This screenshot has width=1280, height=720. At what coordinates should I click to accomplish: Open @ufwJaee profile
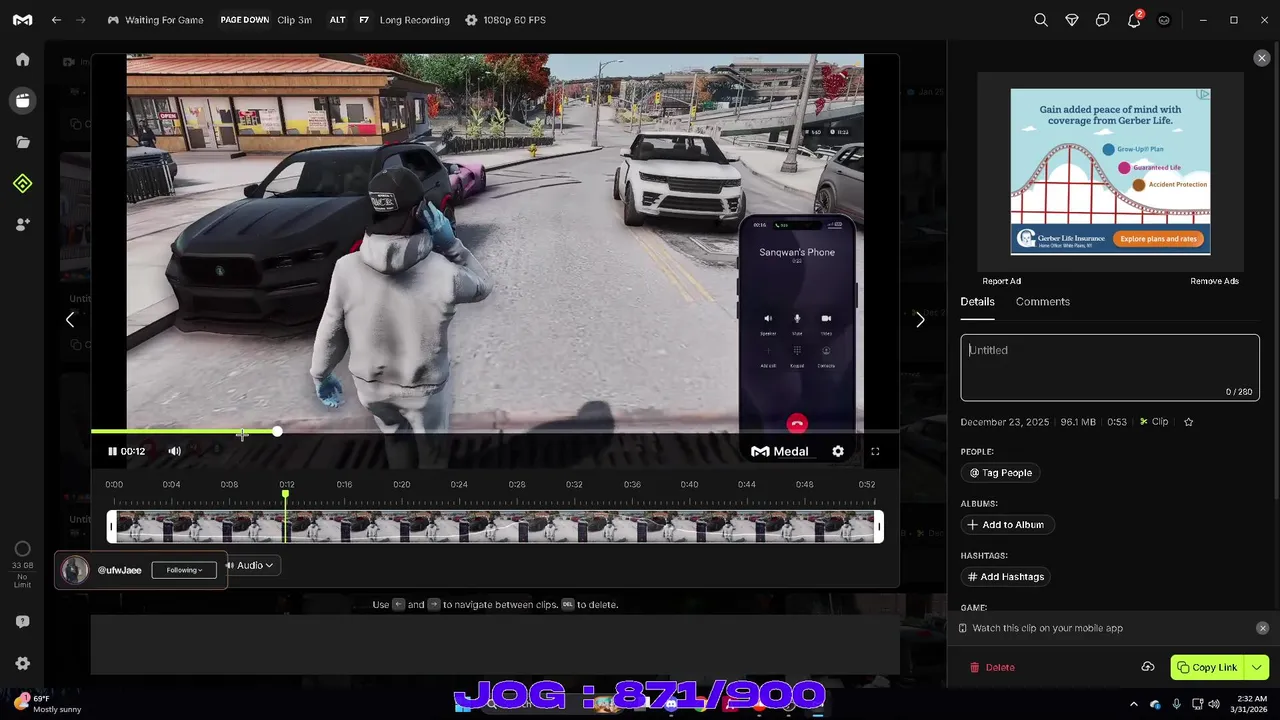pyautogui.click(x=119, y=570)
